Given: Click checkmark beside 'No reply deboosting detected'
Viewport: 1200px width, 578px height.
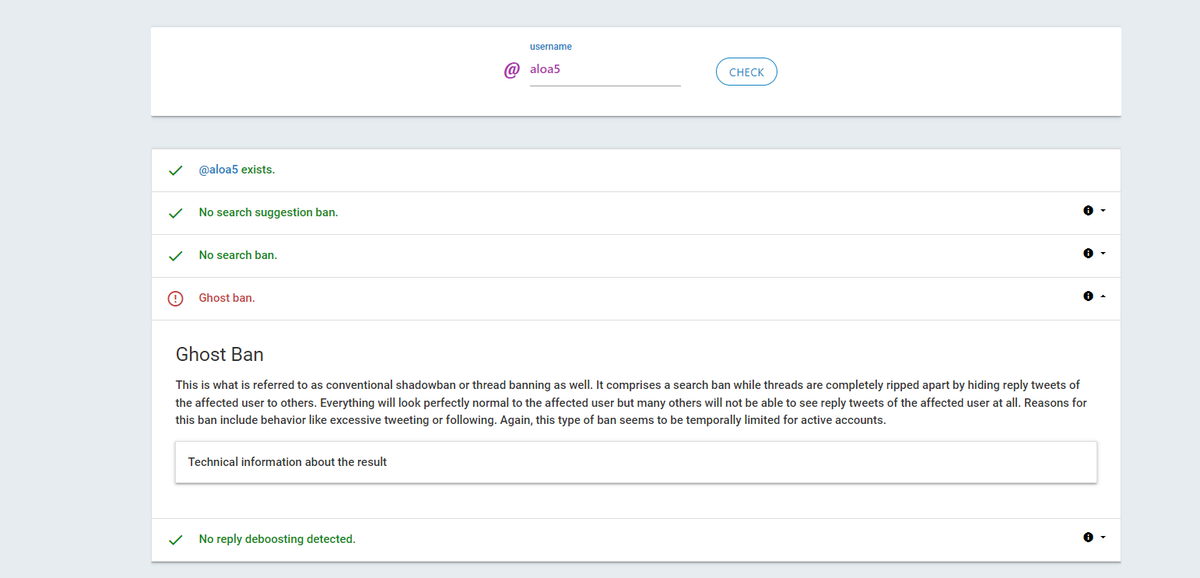Looking at the screenshot, I should pos(176,539).
